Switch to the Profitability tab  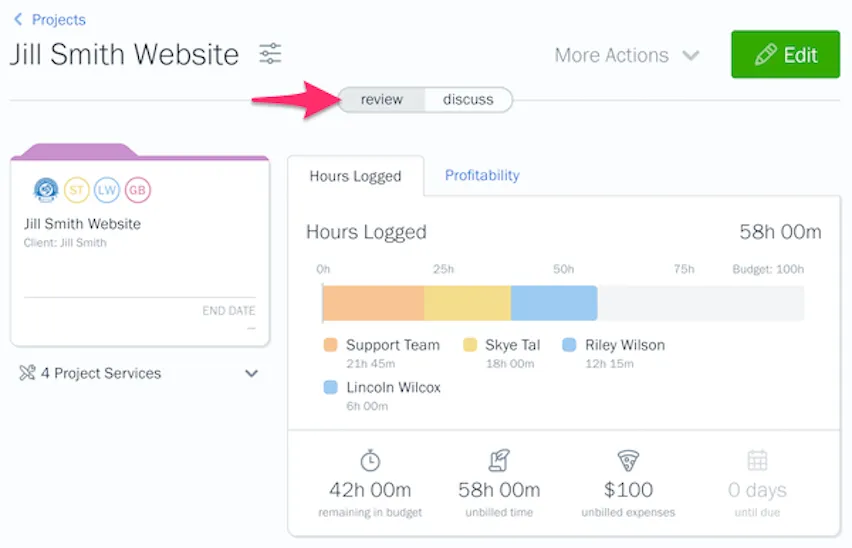[x=482, y=175]
